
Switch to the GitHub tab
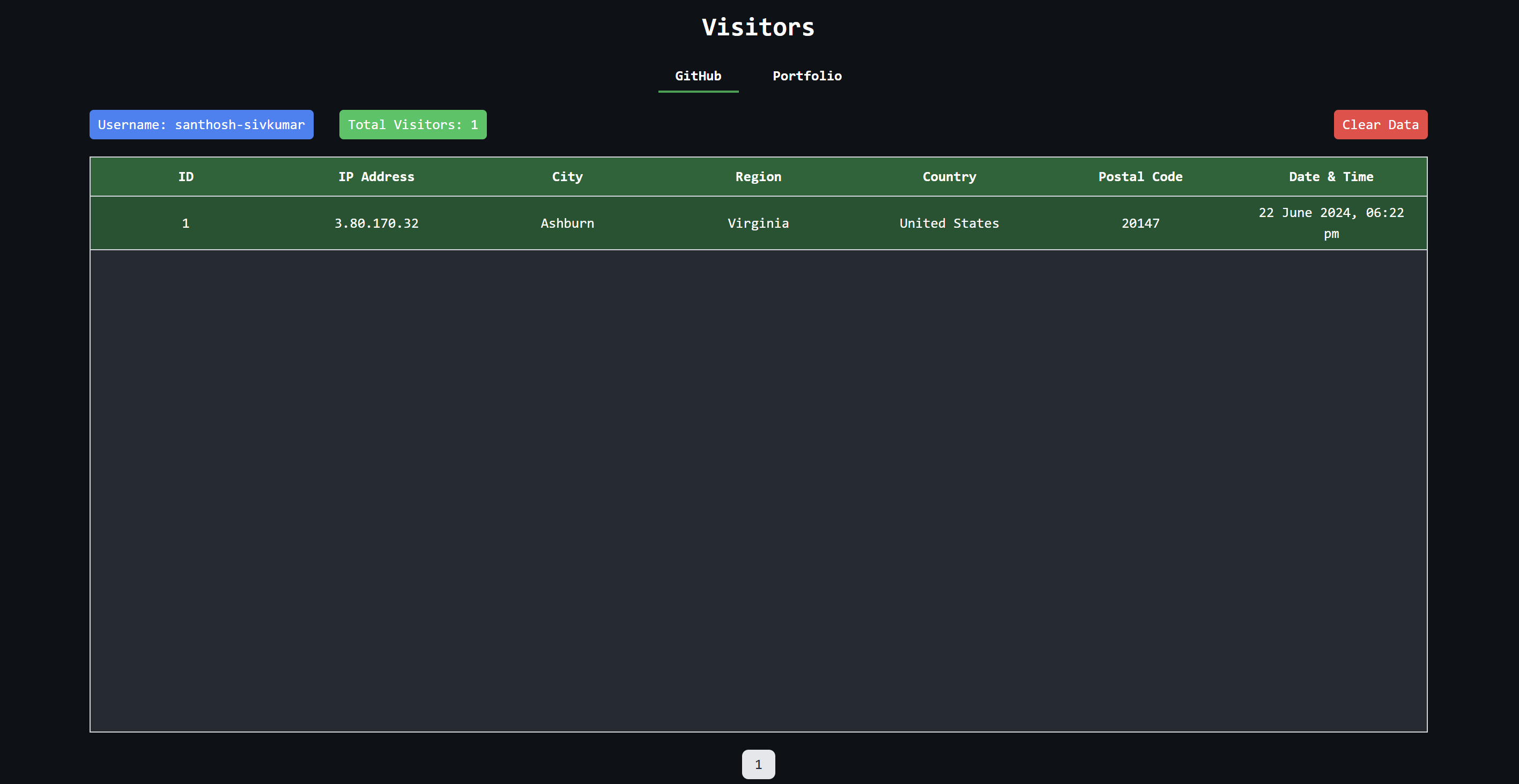tap(698, 76)
